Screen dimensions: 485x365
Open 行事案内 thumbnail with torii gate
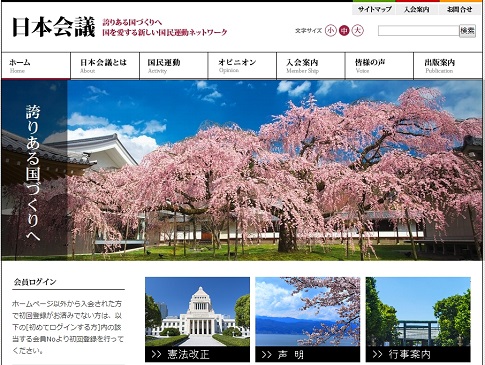pyautogui.click(x=418, y=319)
